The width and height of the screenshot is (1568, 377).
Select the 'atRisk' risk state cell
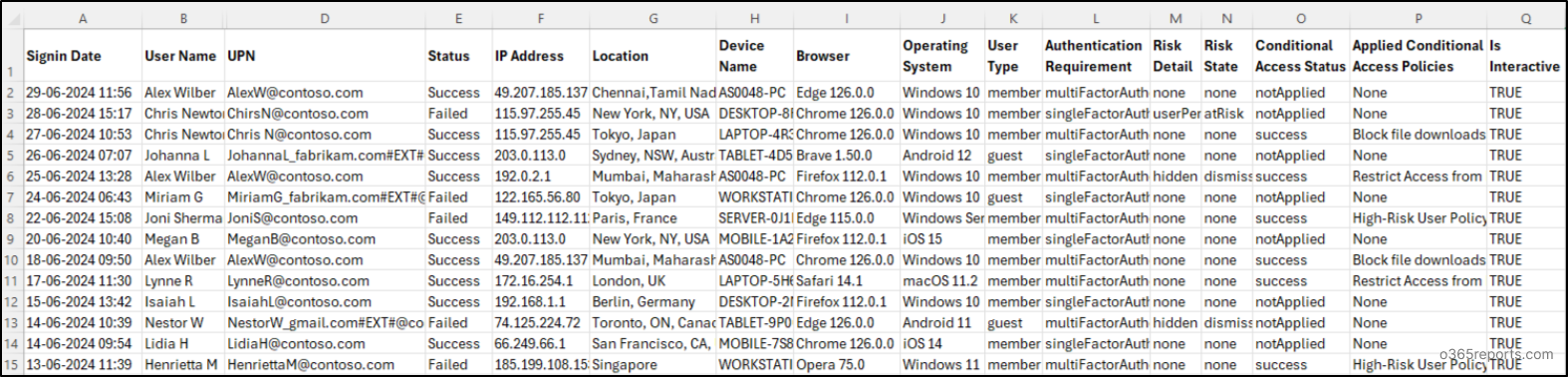(x=1226, y=114)
